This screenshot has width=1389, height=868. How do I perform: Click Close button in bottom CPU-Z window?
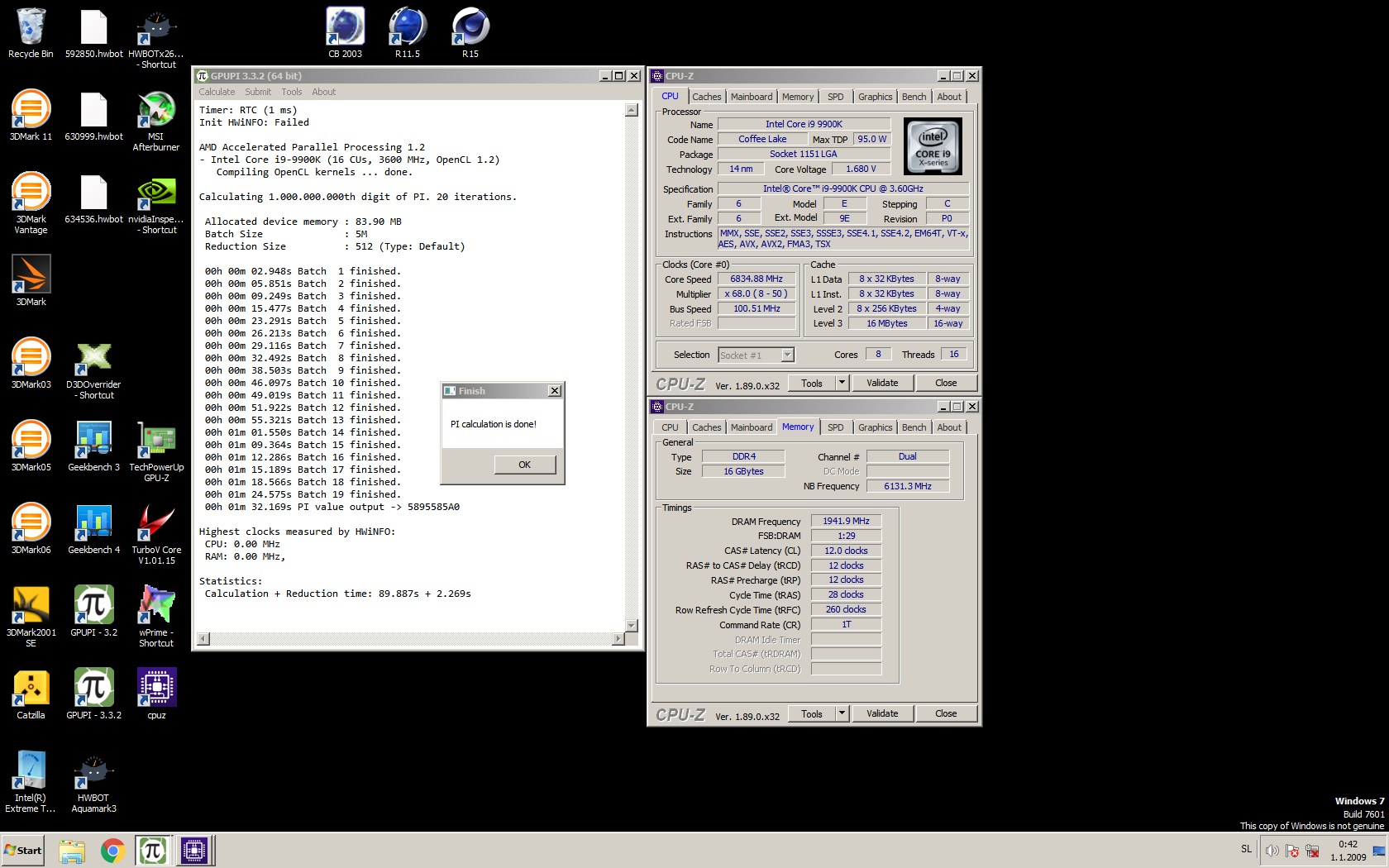(x=947, y=713)
